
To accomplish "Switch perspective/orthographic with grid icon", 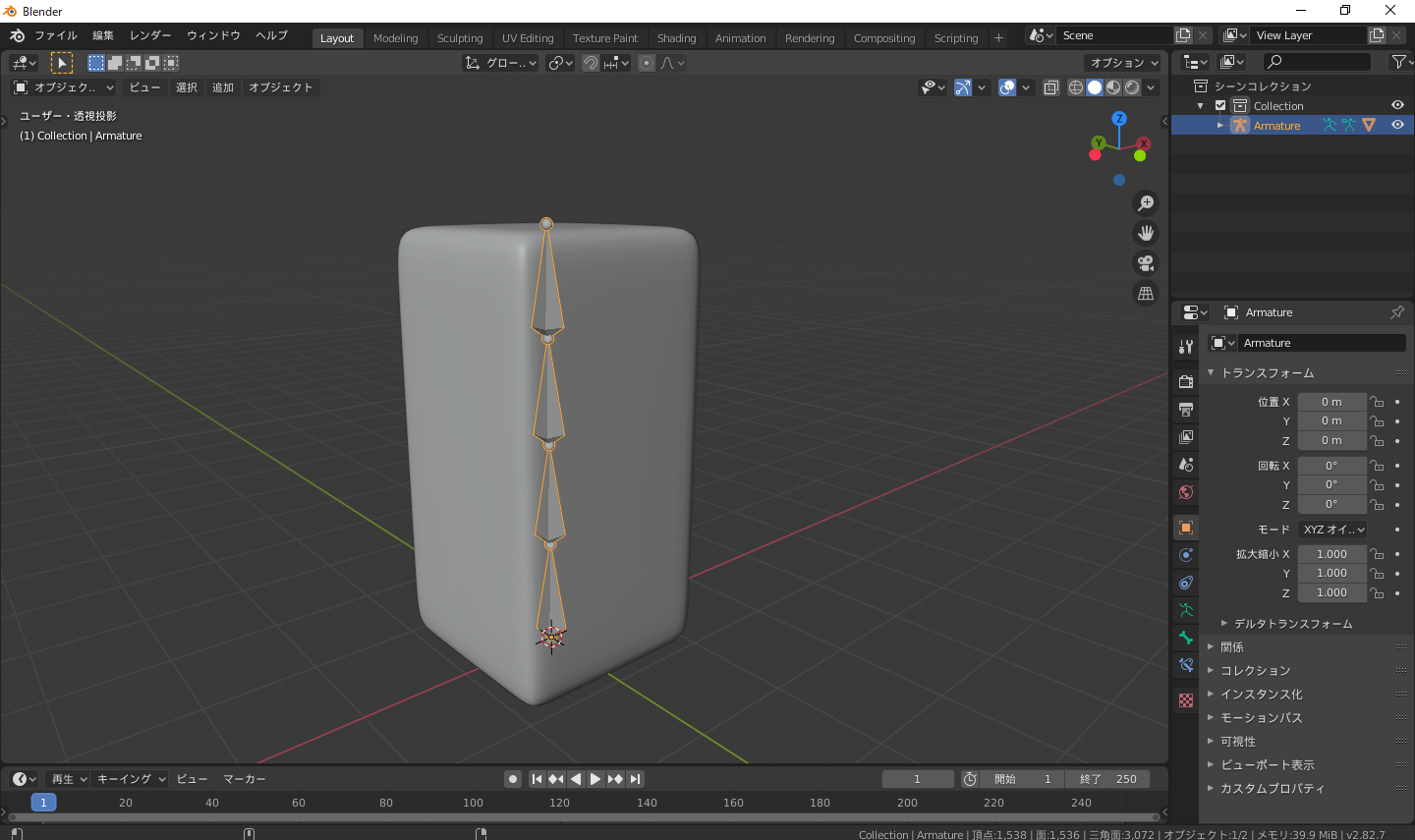I will (x=1146, y=293).
